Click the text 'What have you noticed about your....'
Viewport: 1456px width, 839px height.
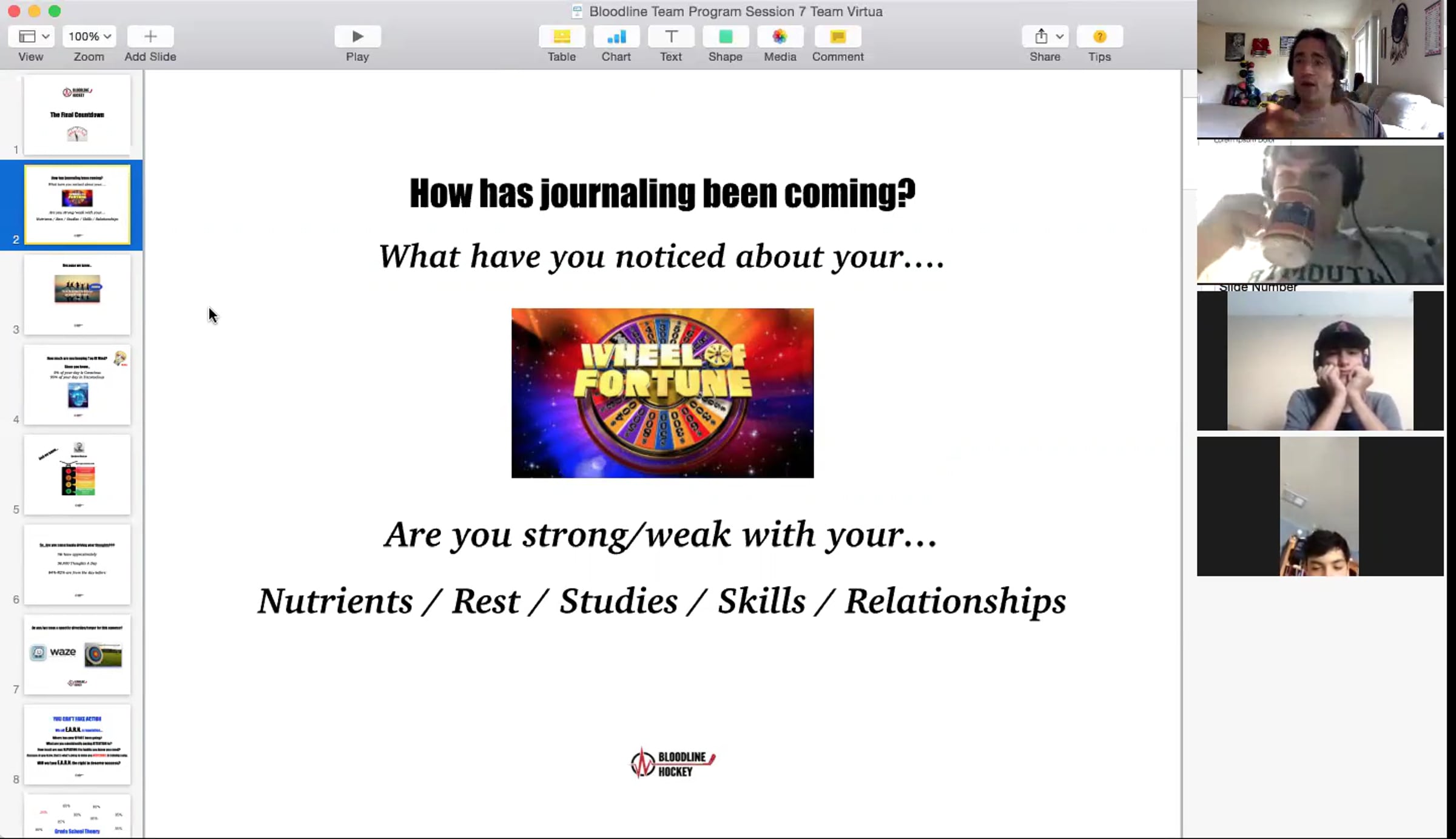click(662, 256)
